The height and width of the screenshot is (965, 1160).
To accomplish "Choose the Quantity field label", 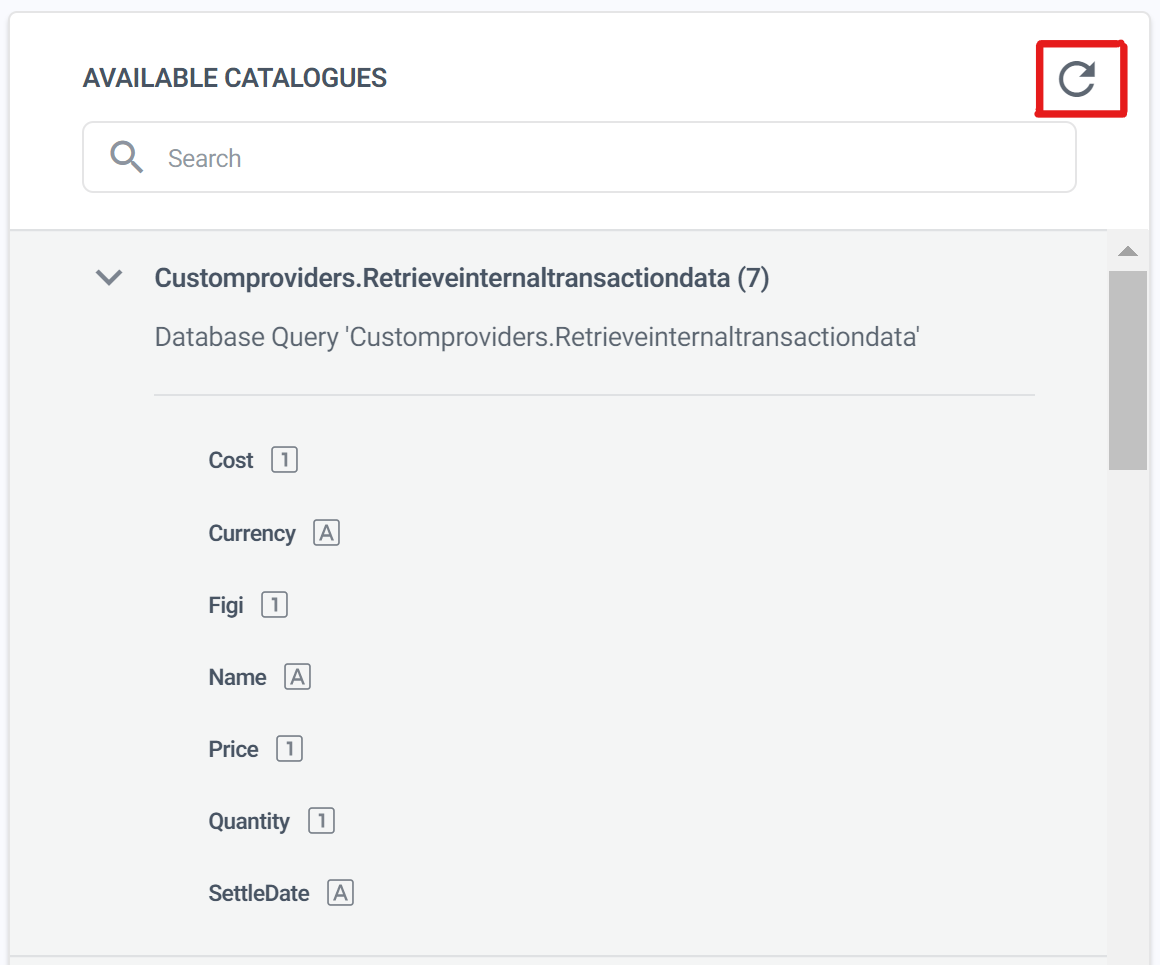I will coord(249,821).
